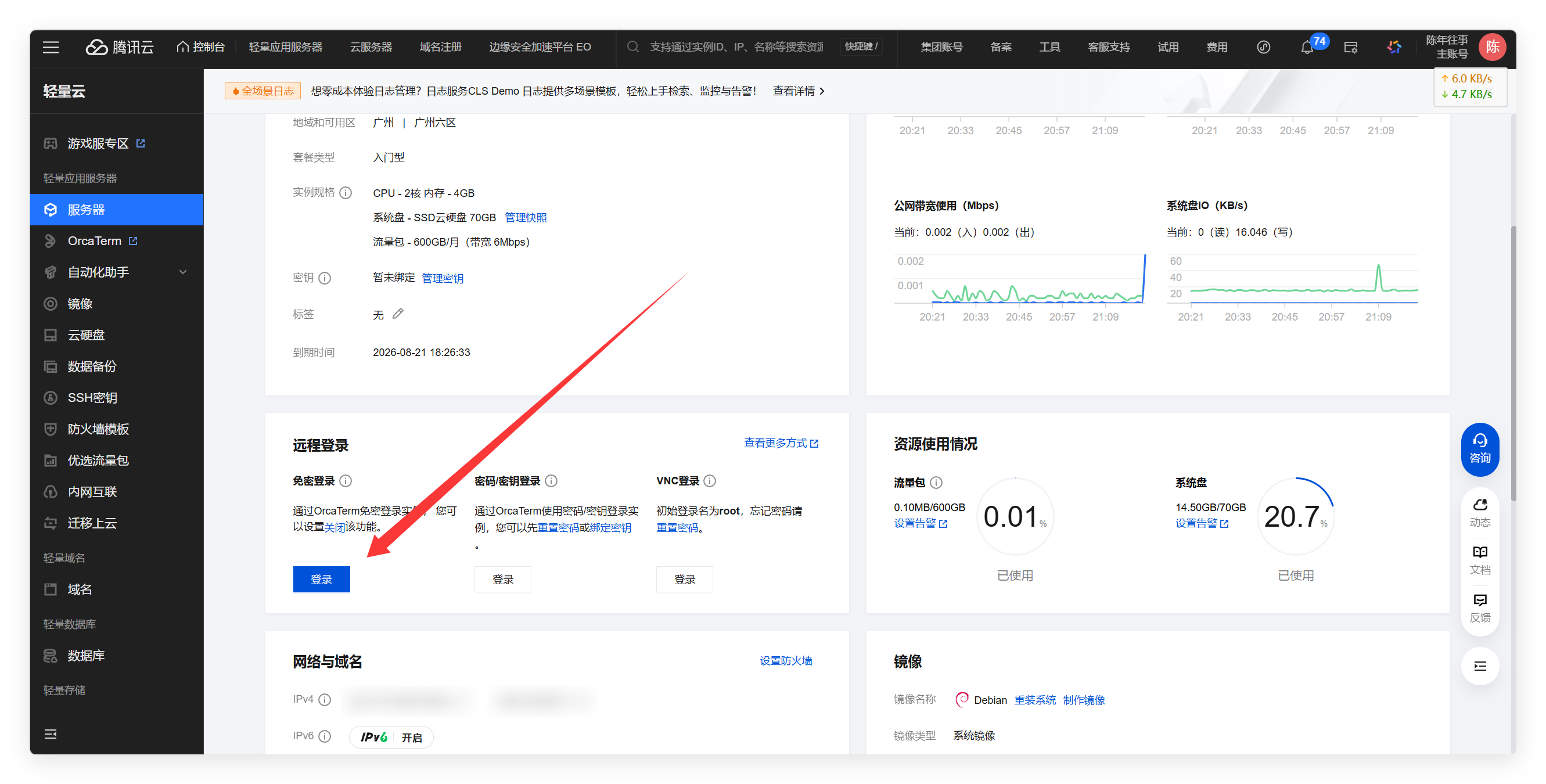The image size is (1546, 784).
Task: Edit tags with the pencil icon
Action: (398, 314)
